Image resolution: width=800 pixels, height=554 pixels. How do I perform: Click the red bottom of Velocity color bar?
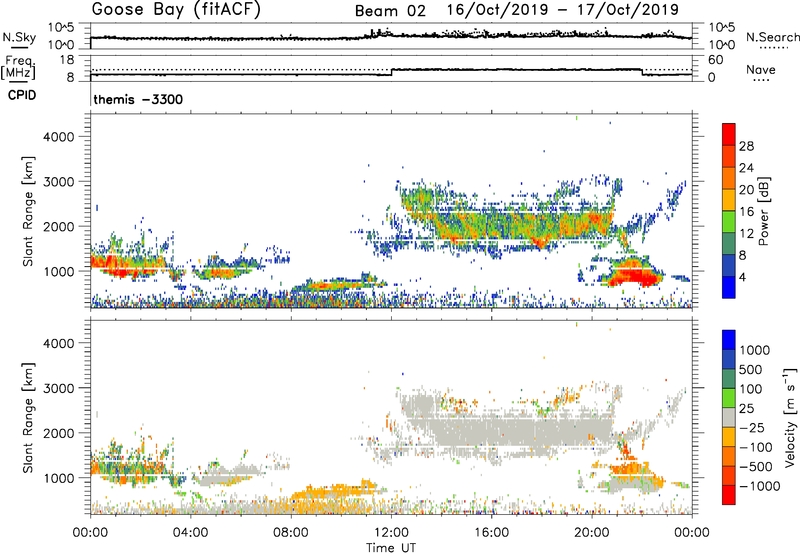[x=729, y=495]
